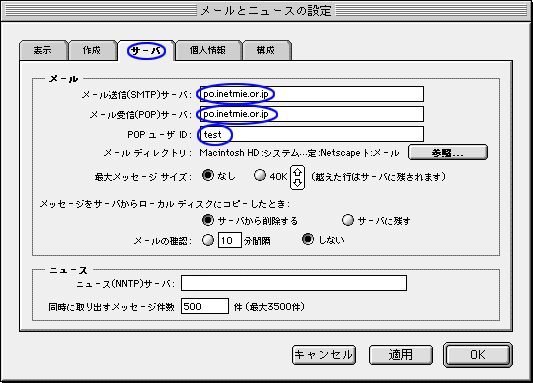Image resolution: width=533 pixels, height=383 pixels.
Task: Select the 分間隔 mail check radio button
Action: pos(208,240)
